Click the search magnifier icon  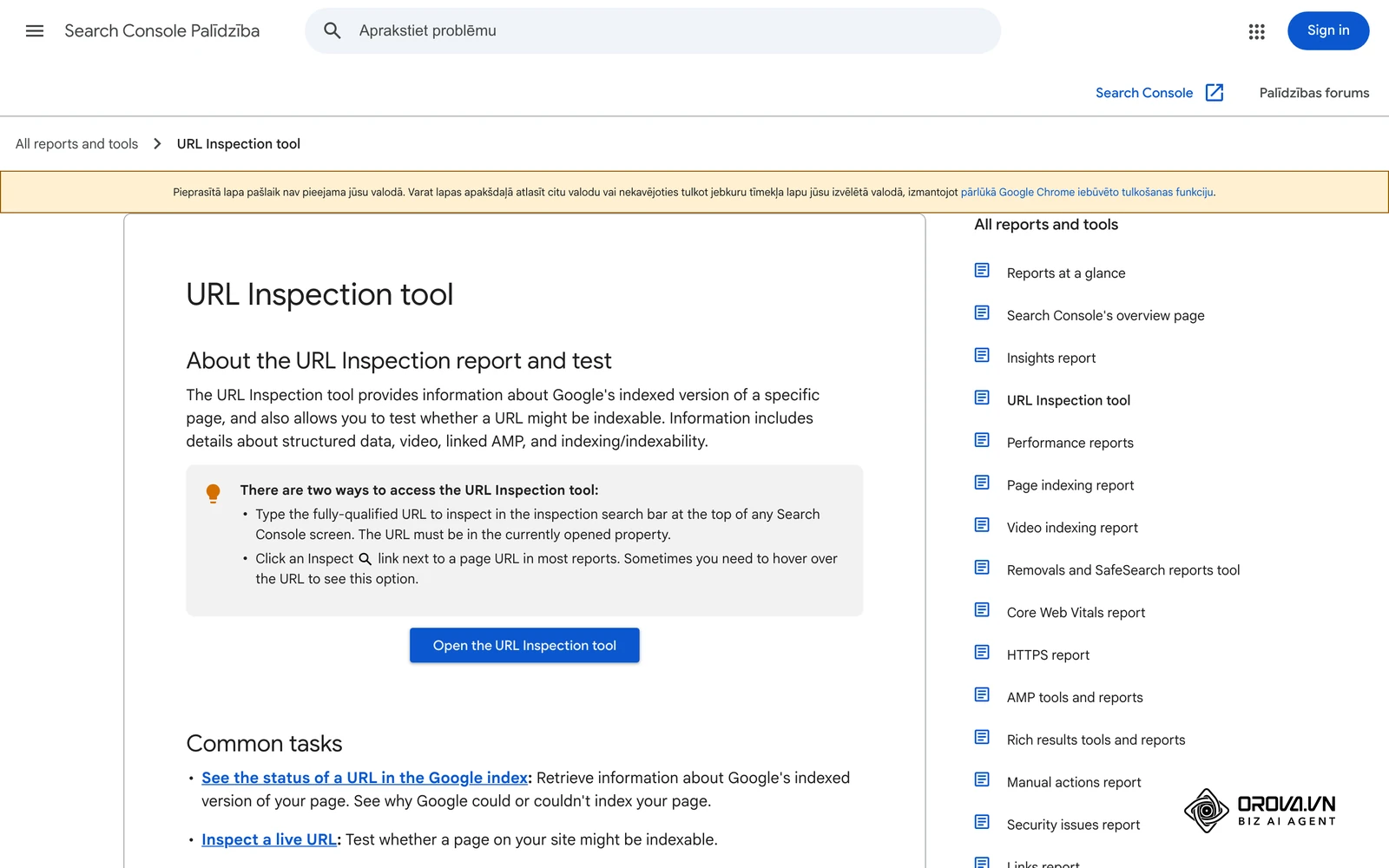332,31
